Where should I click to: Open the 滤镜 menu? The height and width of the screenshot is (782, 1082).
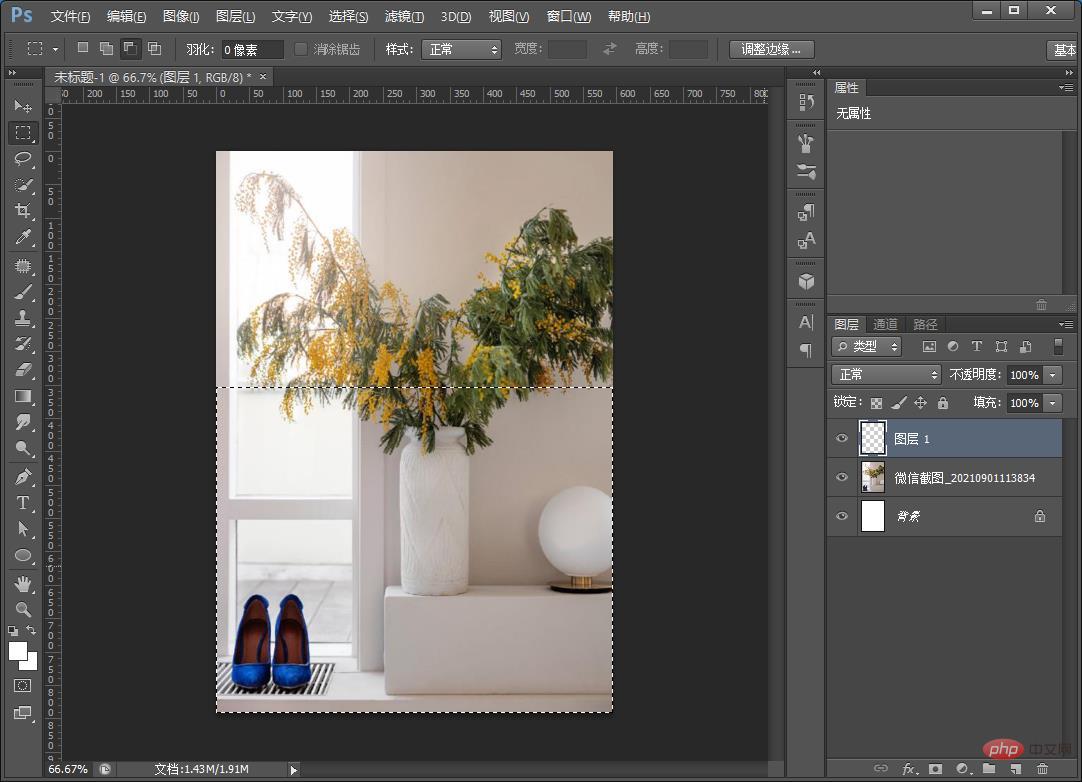(404, 17)
